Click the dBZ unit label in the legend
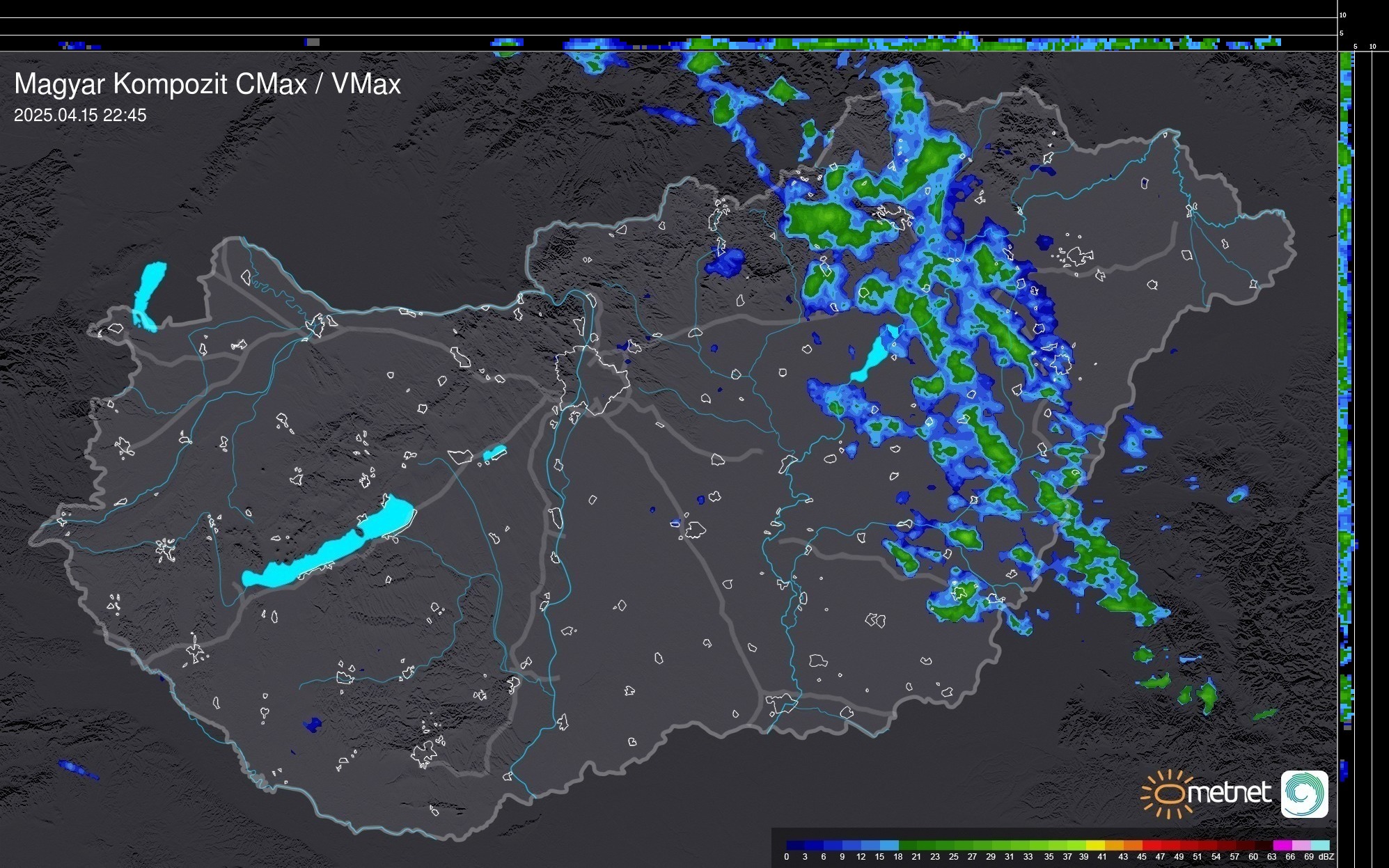 (1326, 857)
